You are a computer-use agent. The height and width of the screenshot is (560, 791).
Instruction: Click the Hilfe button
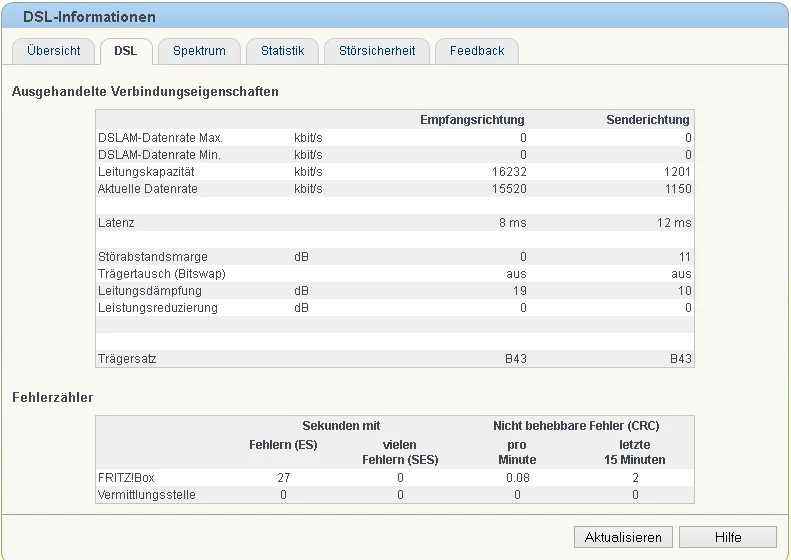tap(727, 537)
